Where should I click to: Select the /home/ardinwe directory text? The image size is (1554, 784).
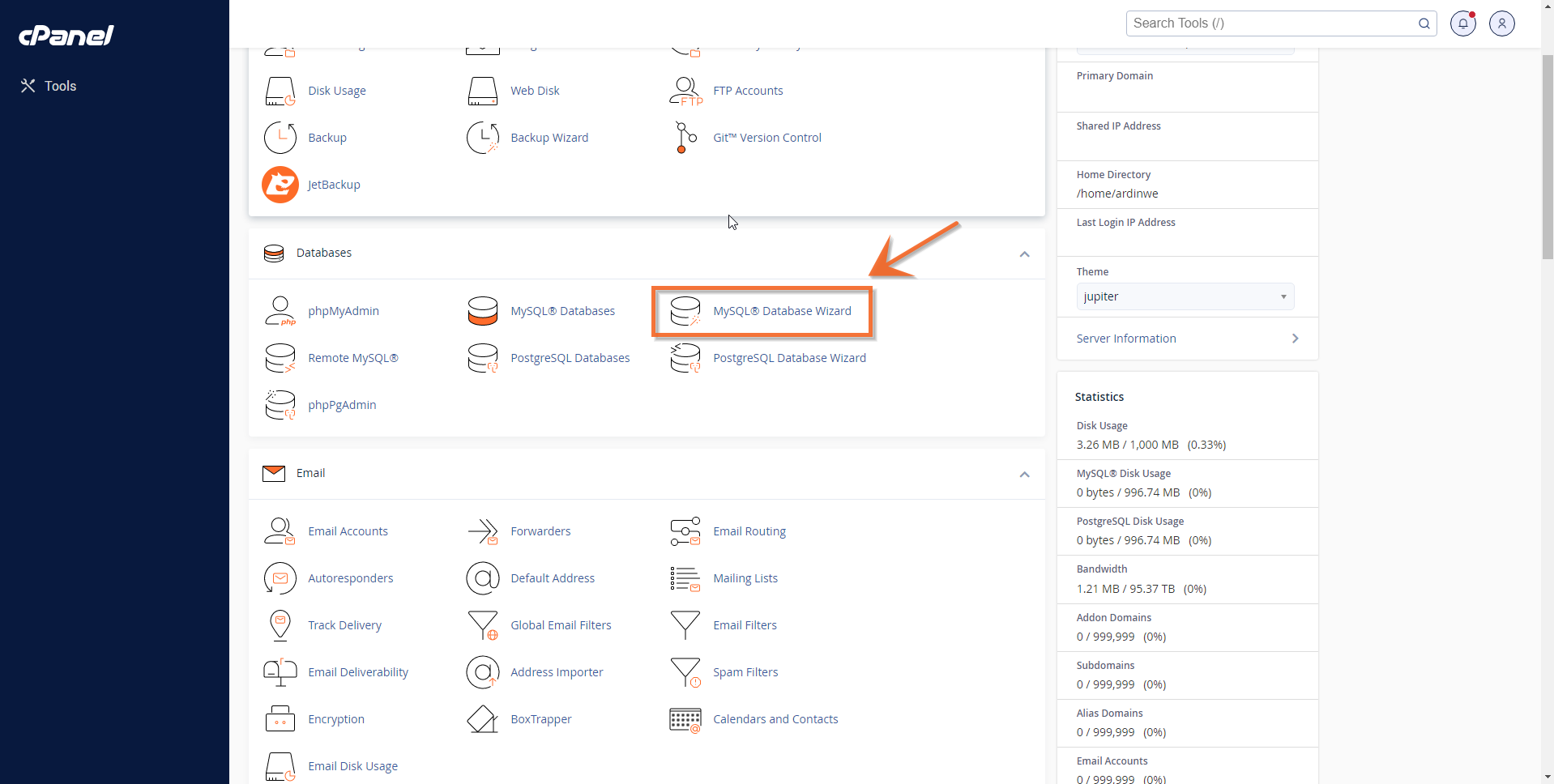[1117, 194]
